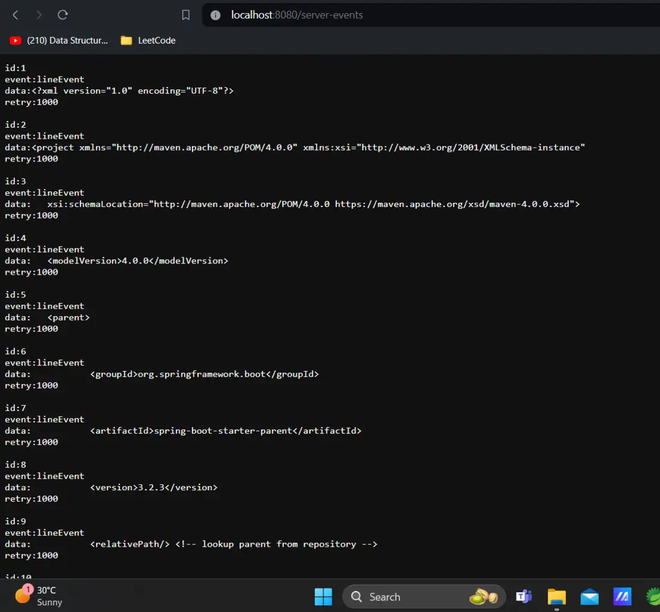
Task: Open the Mail app on the taskbar
Action: 589,596
